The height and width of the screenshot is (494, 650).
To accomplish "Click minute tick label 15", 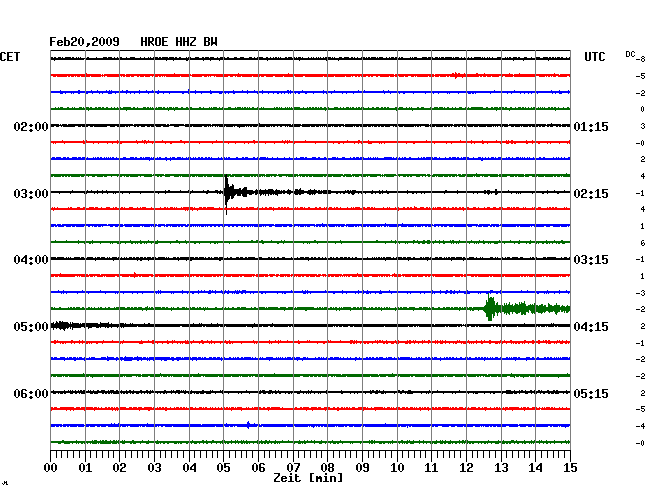I will click(x=570, y=468).
